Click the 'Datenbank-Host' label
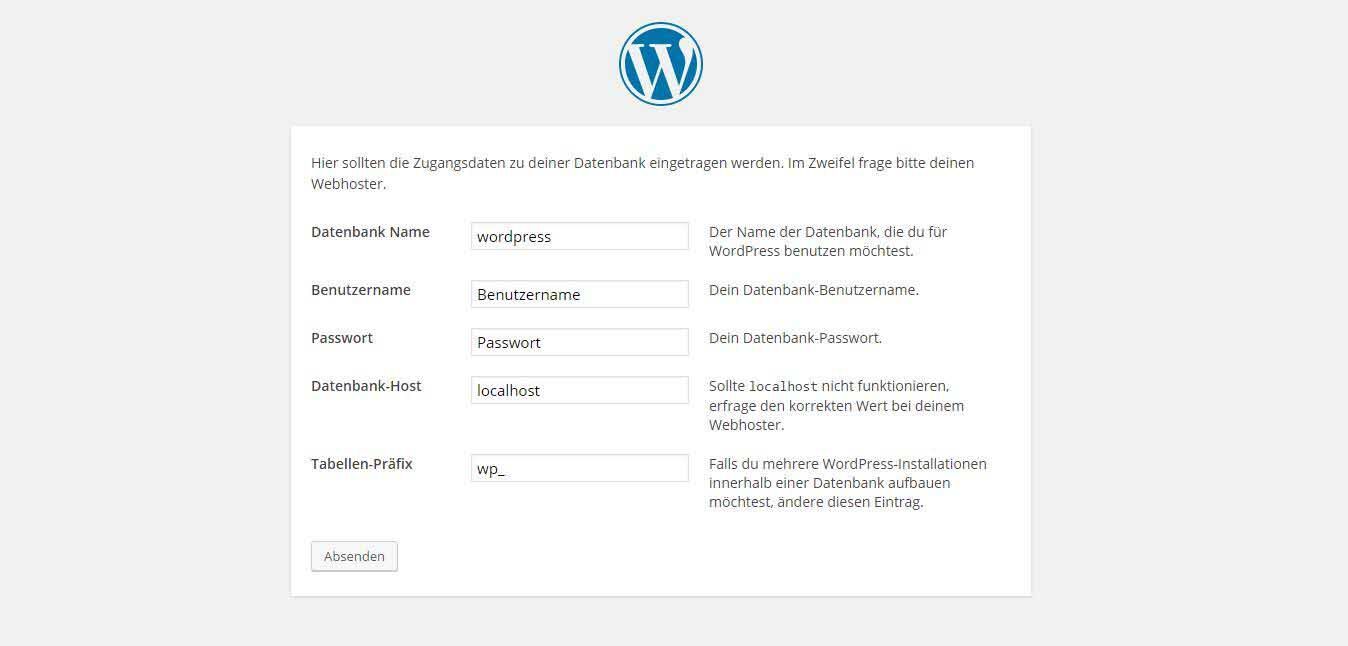This screenshot has height=646, width=1348. [366, 386]
